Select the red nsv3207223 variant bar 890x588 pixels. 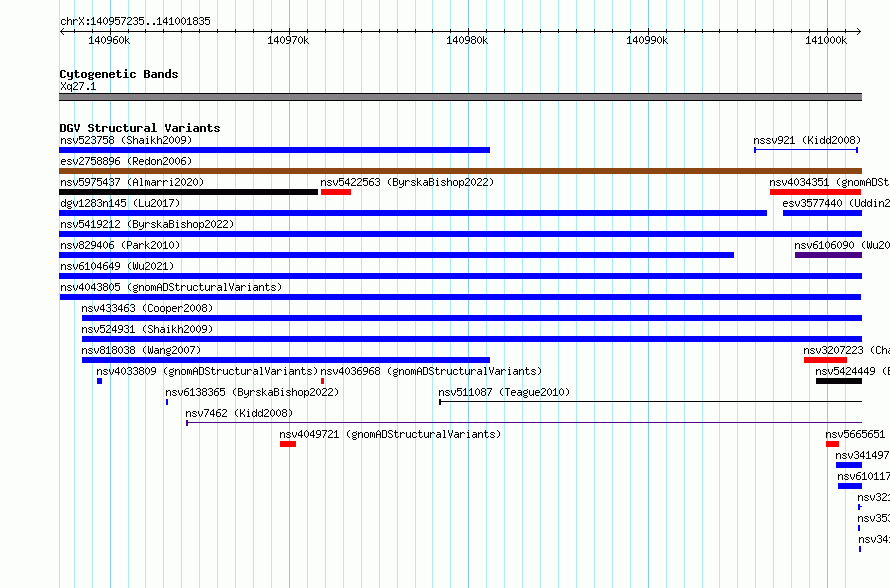(825, 360)
